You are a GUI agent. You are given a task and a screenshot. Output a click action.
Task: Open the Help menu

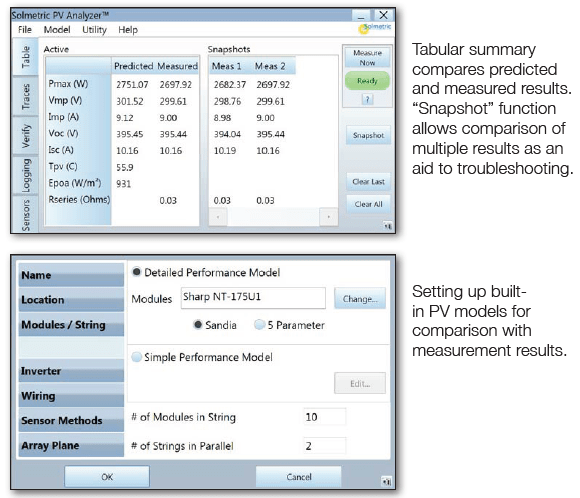coord(128,30)
